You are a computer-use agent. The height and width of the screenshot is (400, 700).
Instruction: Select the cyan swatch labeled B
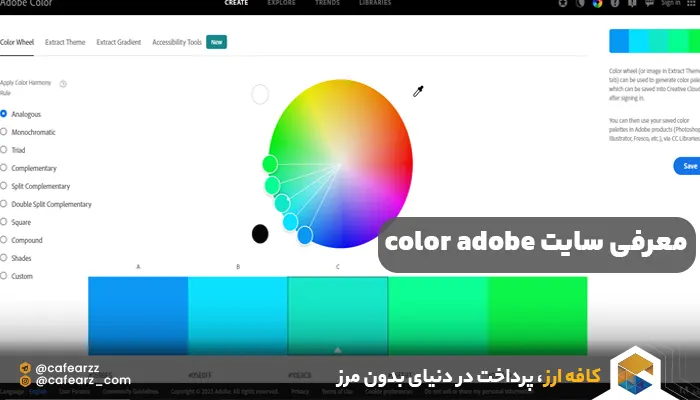[238, 316]
